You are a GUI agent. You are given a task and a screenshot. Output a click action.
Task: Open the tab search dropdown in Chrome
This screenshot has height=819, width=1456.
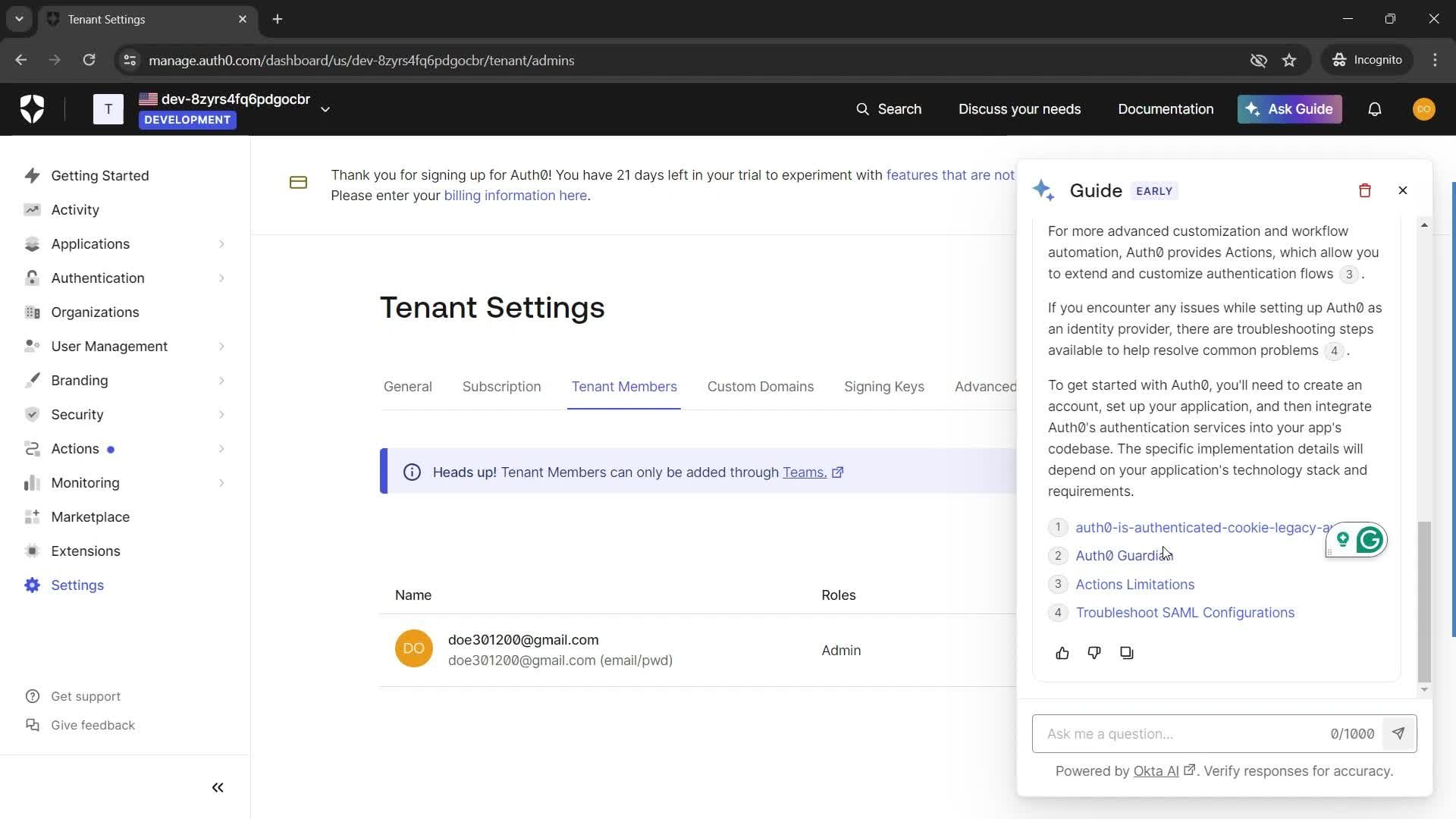coord(19,19)
